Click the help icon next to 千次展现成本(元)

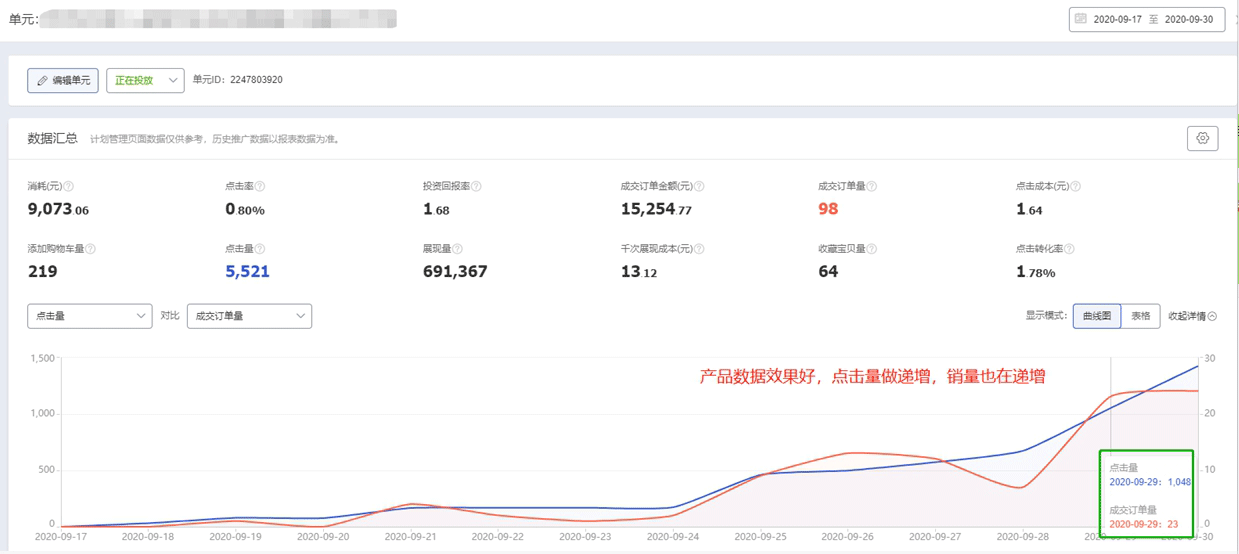click(699, 249)
